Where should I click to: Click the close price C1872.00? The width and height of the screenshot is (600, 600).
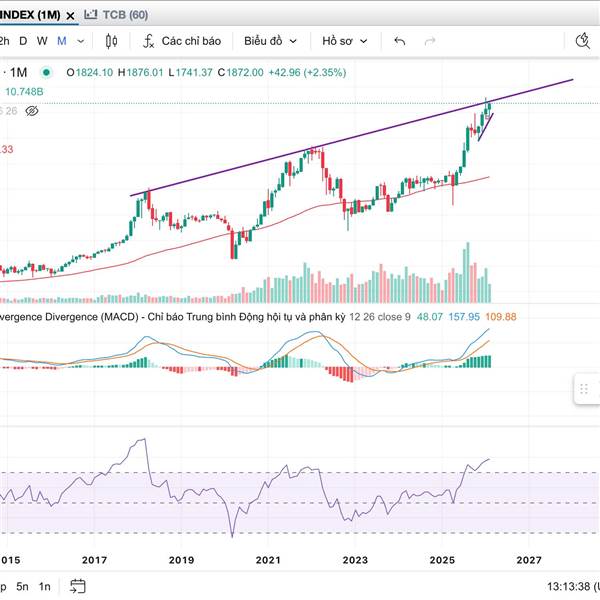[241, 72]
